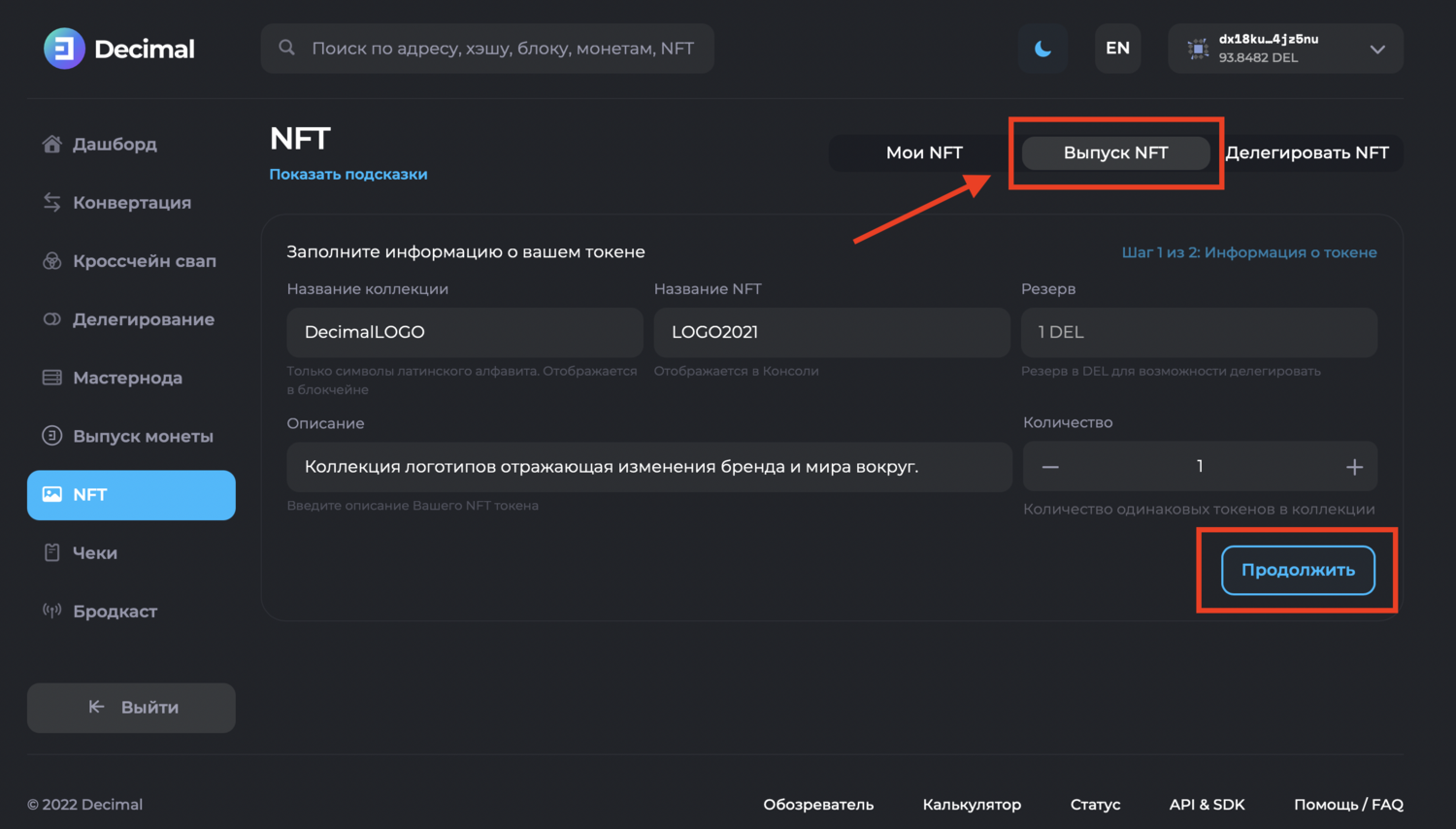
Task: Open the Калькулятор footer link
Action: click(x=972, y=805)
